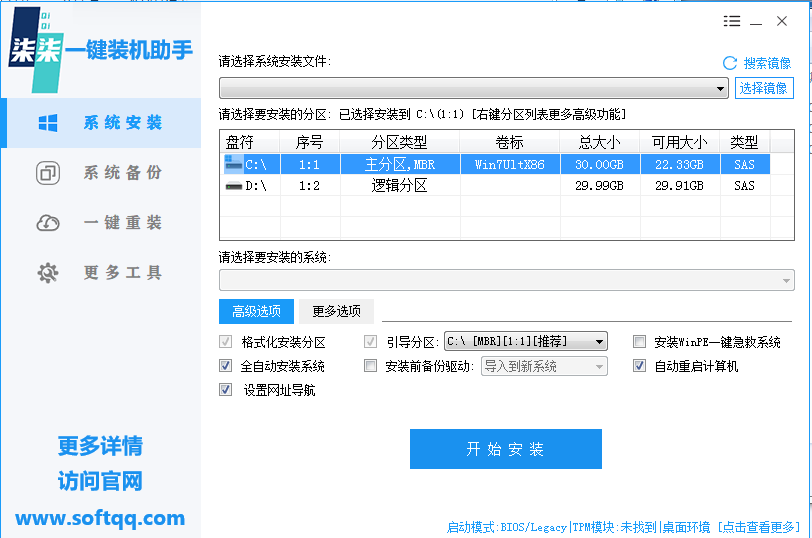Open the 点击查看更多 link in status bar
This screenshot has width=812, height=538.
[760, 527]
